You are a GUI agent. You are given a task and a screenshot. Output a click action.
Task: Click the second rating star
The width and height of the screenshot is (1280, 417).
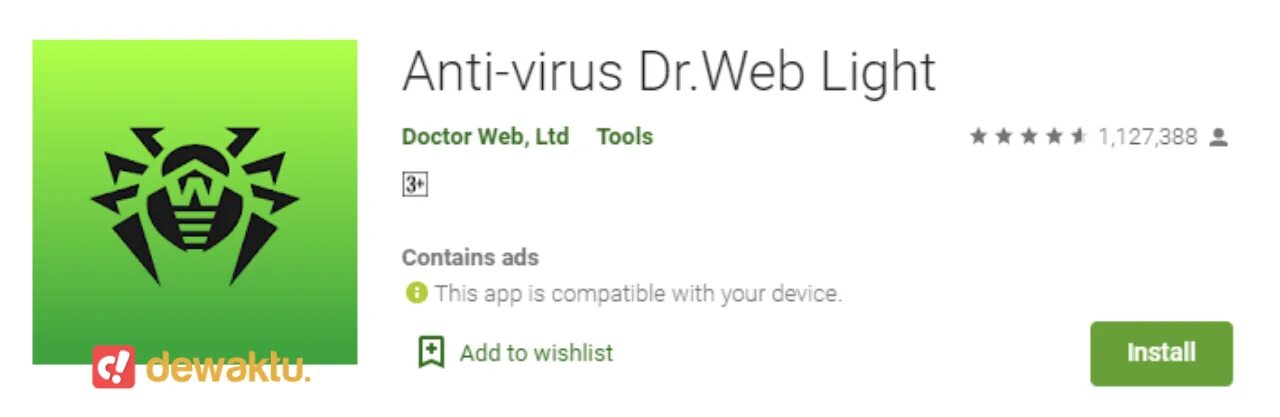click(1003, 137)
